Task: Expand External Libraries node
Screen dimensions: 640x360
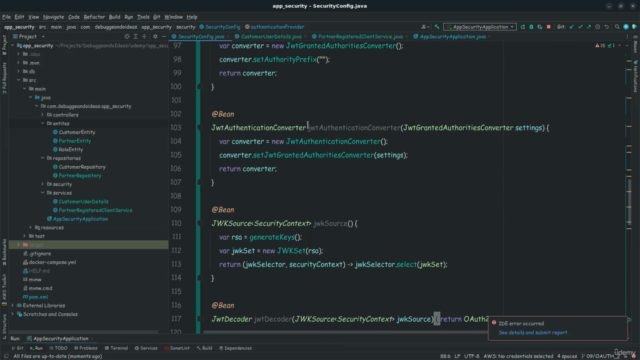Action: coord(13,305)
